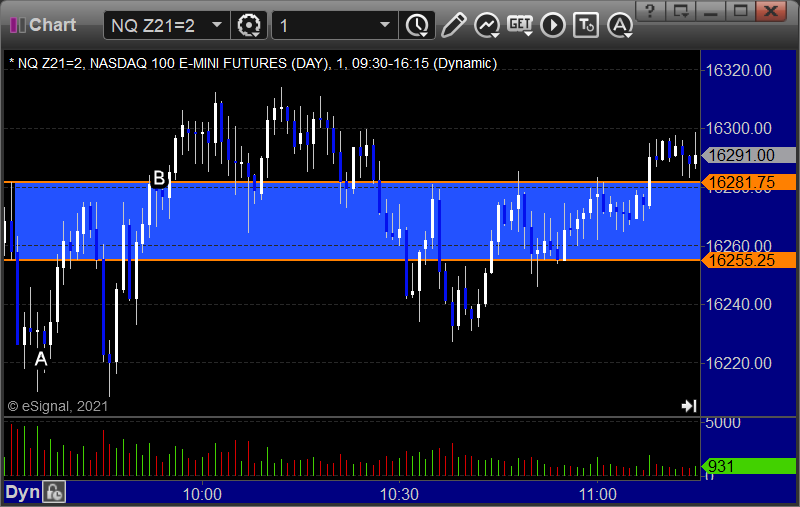Image resolution: width=800 pixels, height=507 pixels.
Task: Click the 10:30 time axis label
Action: 399,494
